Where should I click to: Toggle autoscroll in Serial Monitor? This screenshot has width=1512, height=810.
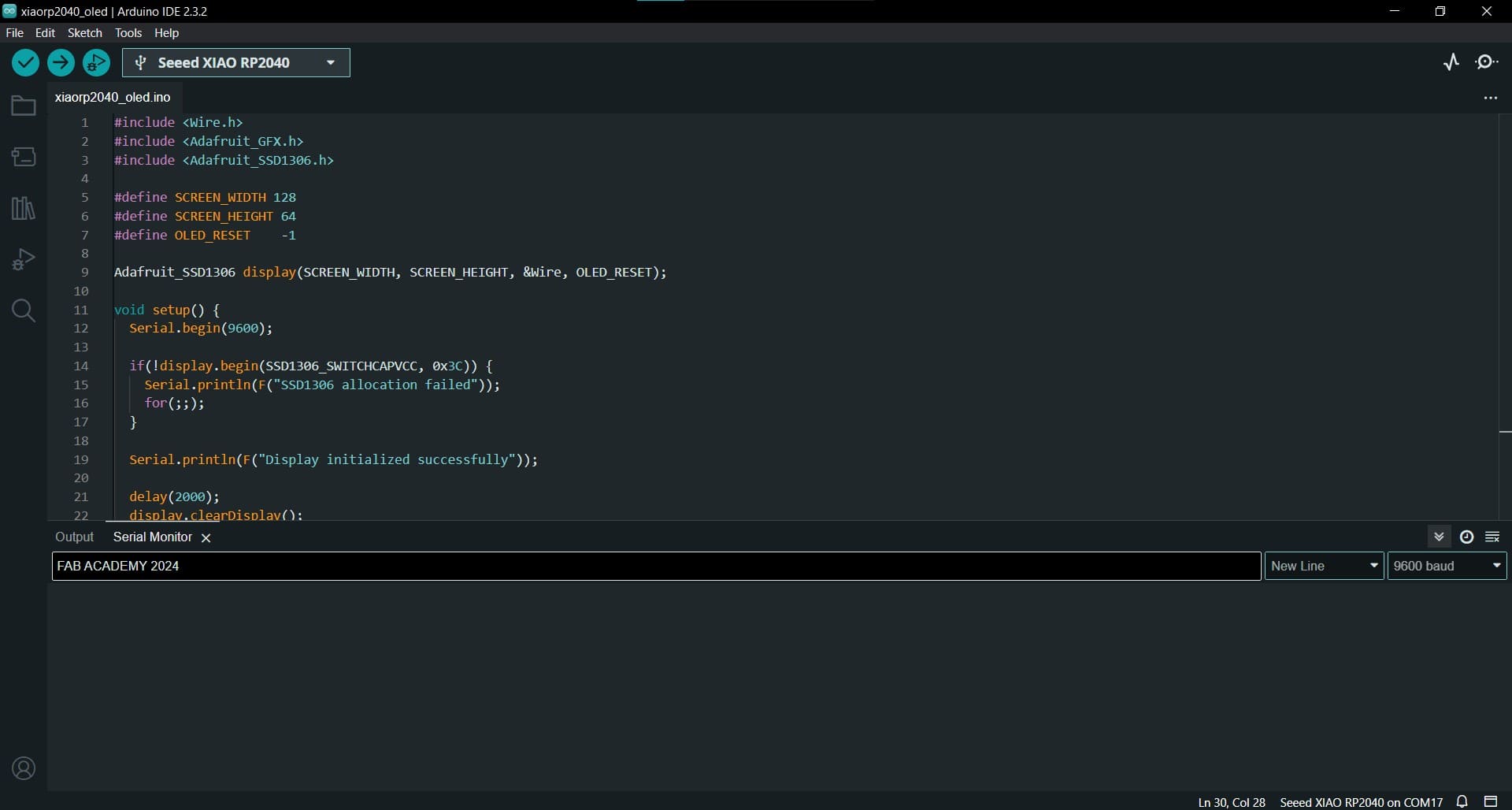(x=1439, y=537)
